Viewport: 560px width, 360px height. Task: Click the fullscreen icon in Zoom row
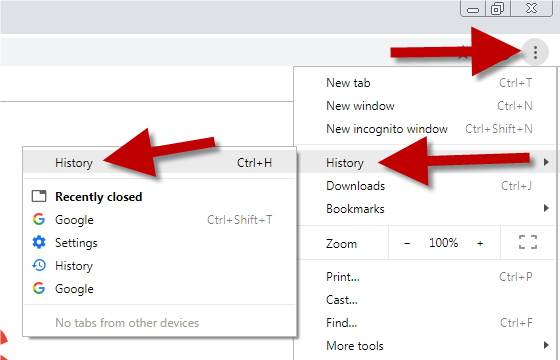tap(528, 242)
